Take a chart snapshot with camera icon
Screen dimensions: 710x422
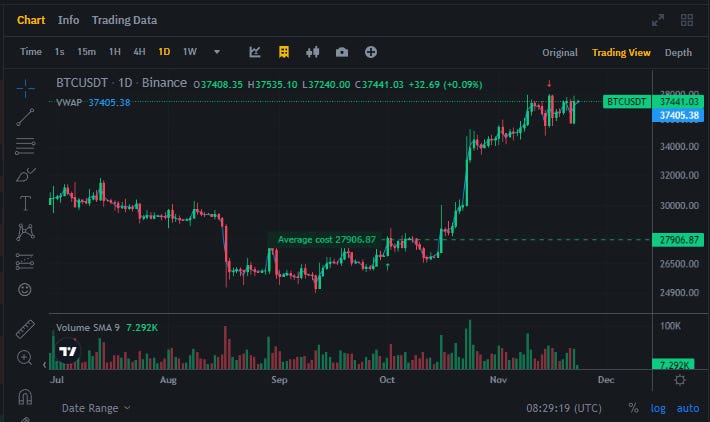[x=342, y=52]
